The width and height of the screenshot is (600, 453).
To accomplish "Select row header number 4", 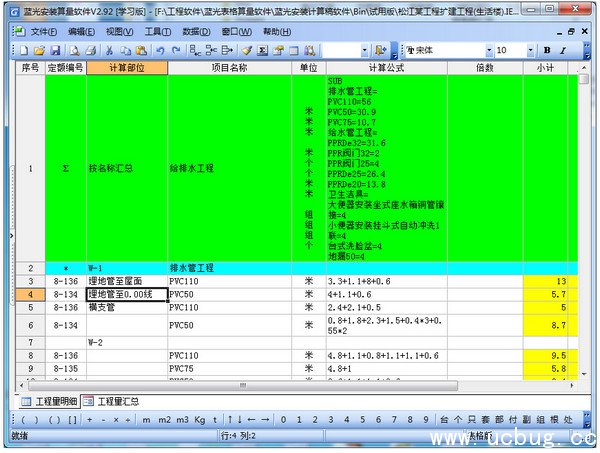I will click(30, 295).
